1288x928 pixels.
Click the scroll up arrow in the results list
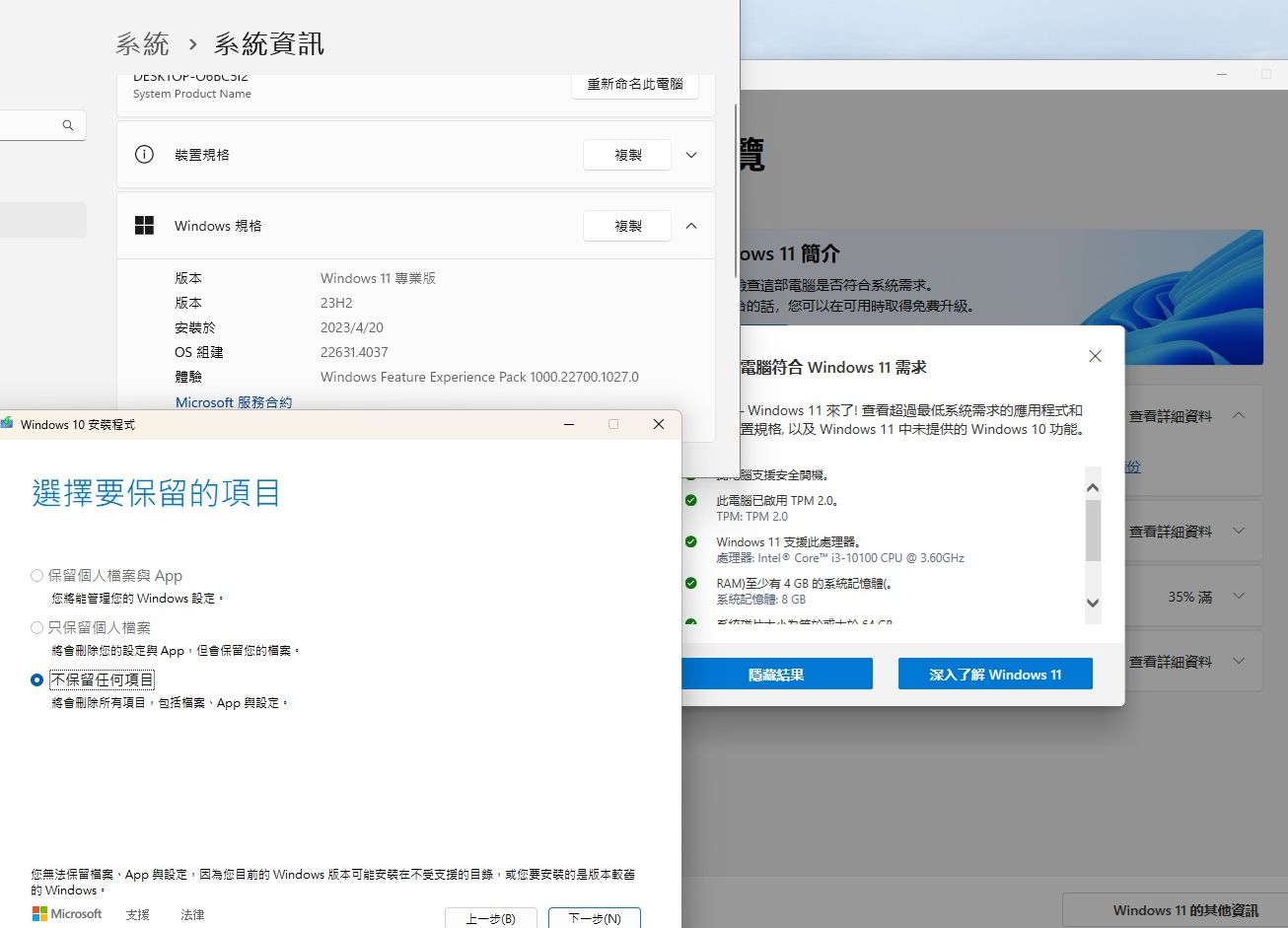coord(1093,487)
